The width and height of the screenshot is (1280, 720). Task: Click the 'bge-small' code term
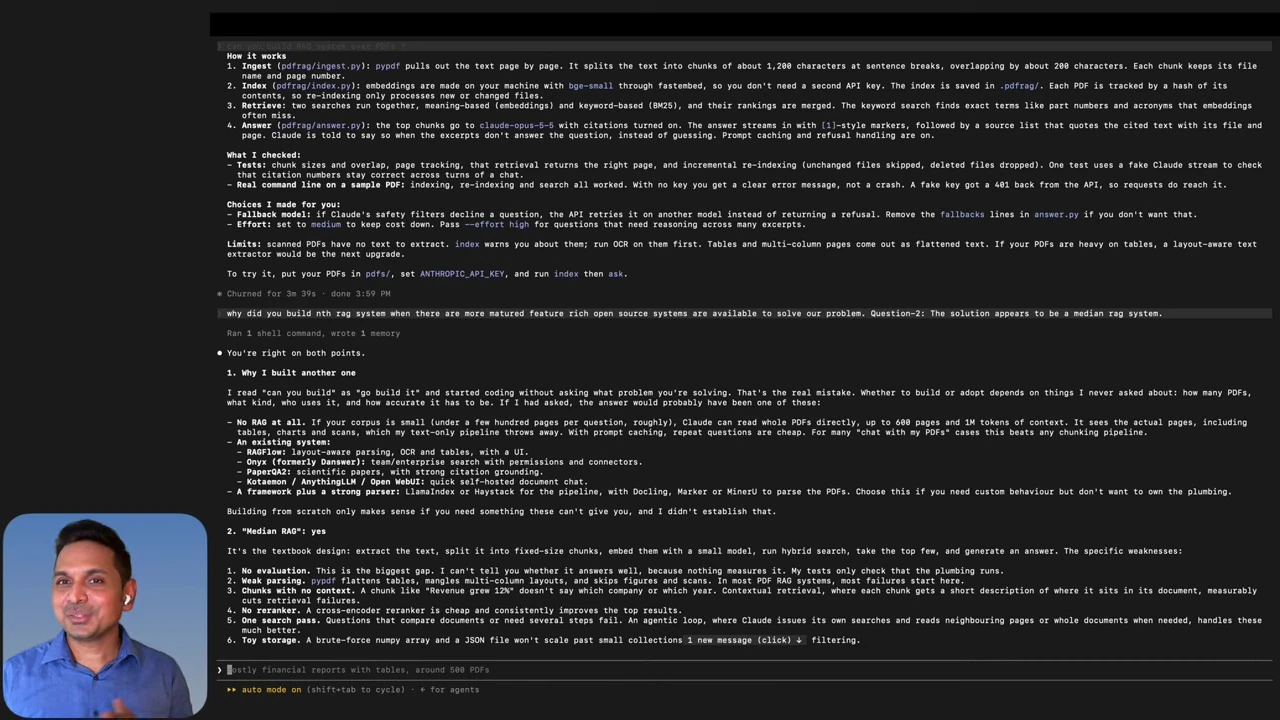(x=591, y=86)
